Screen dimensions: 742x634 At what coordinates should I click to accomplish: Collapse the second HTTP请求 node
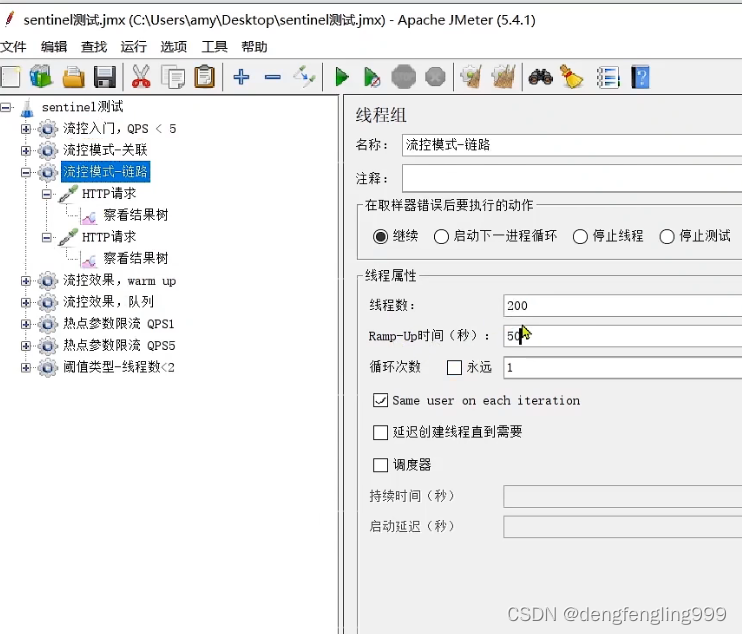46,237
